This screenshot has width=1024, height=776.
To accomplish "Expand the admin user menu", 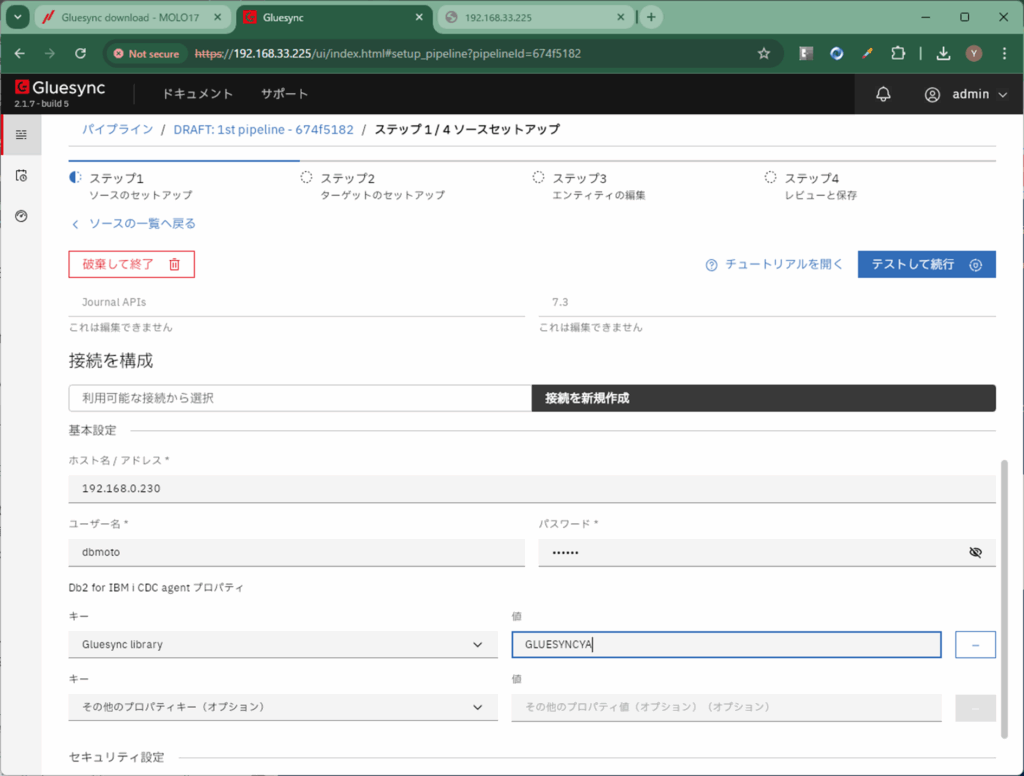I will 965,94.
